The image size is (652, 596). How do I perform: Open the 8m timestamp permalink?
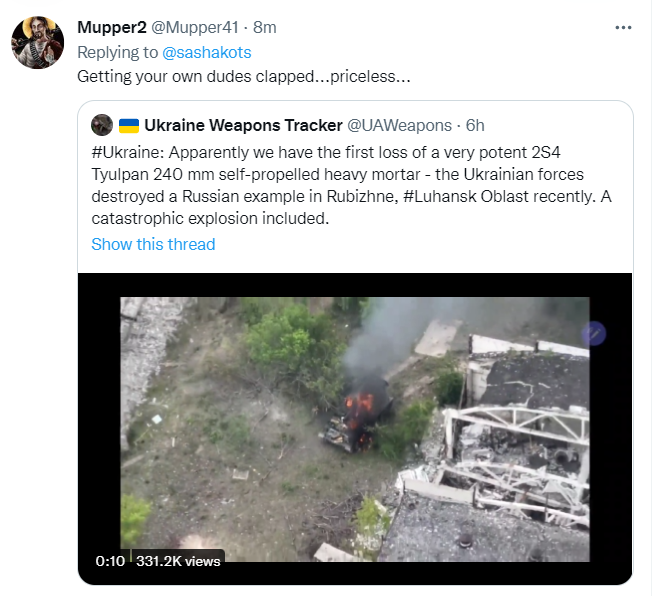pyautogui.click(x=265, y=27)
